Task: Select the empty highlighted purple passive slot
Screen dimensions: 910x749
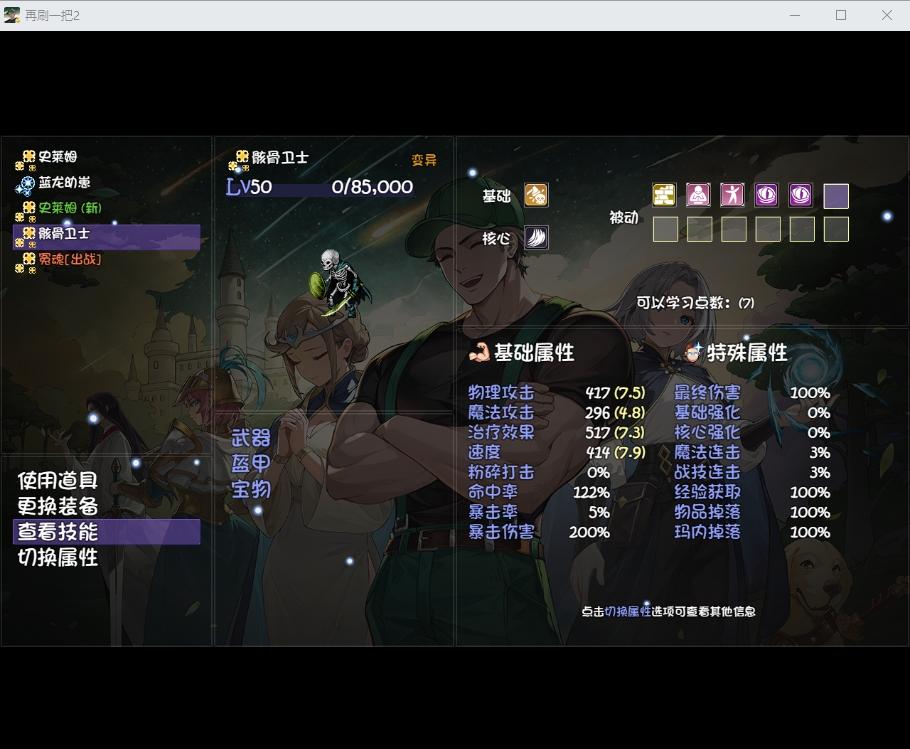Action: [836, 196]
